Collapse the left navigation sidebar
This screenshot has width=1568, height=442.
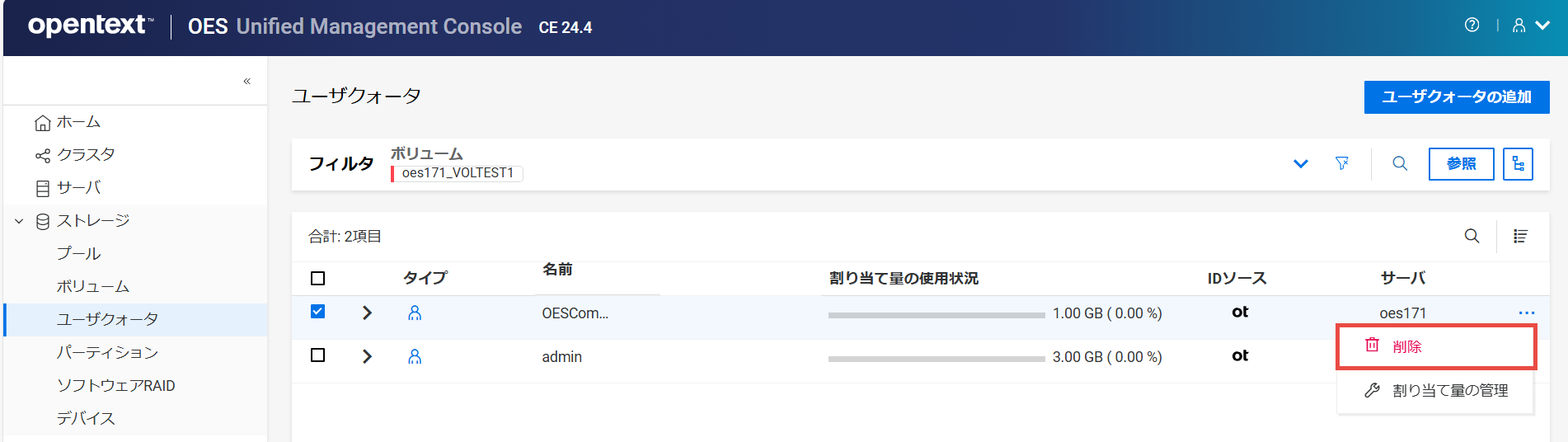tap(246, 81)
